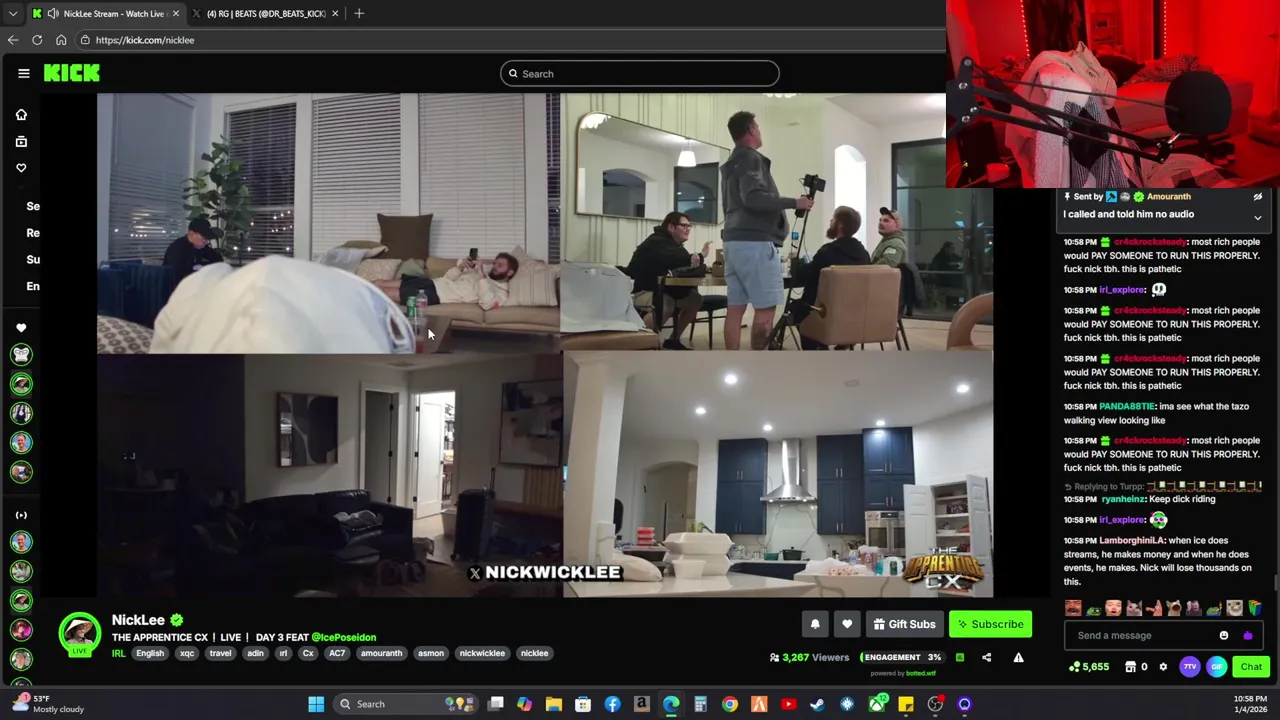
Task: Click username ryanheinz in chat
Action: (1123, 499)
